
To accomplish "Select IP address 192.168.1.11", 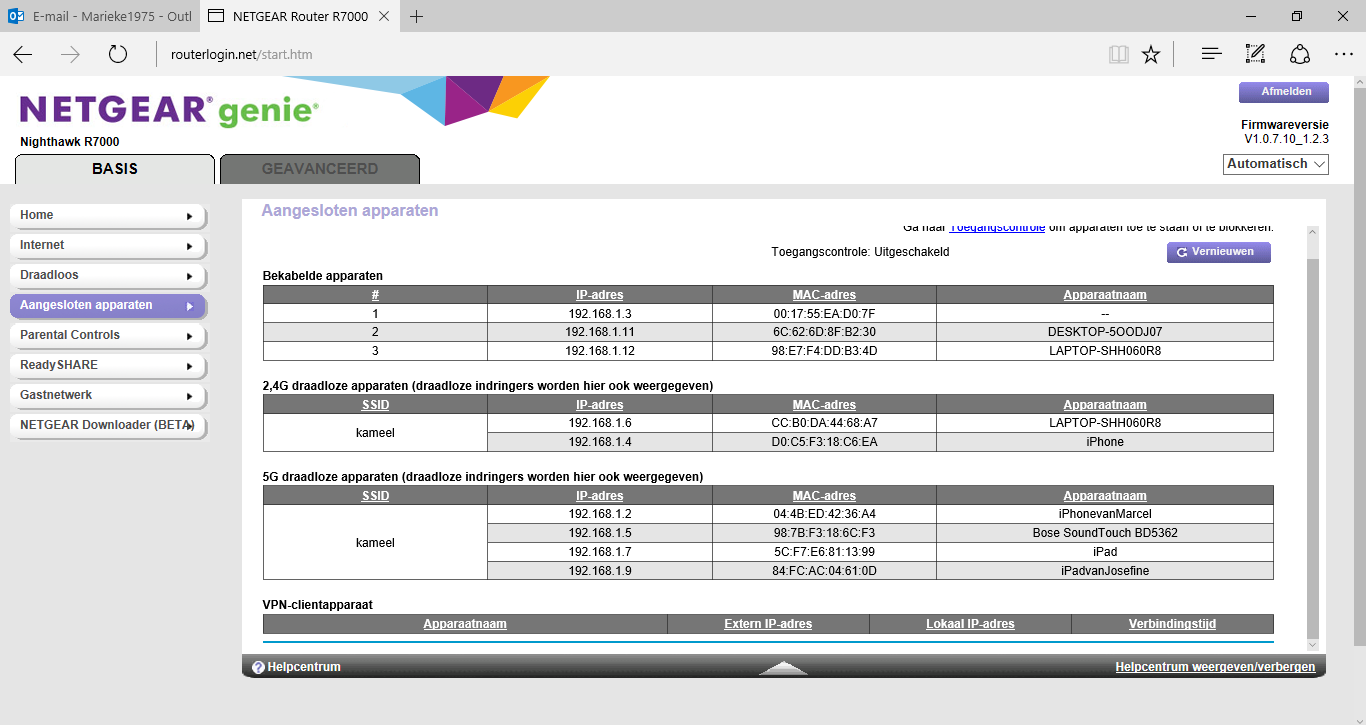I will point(600,332).
